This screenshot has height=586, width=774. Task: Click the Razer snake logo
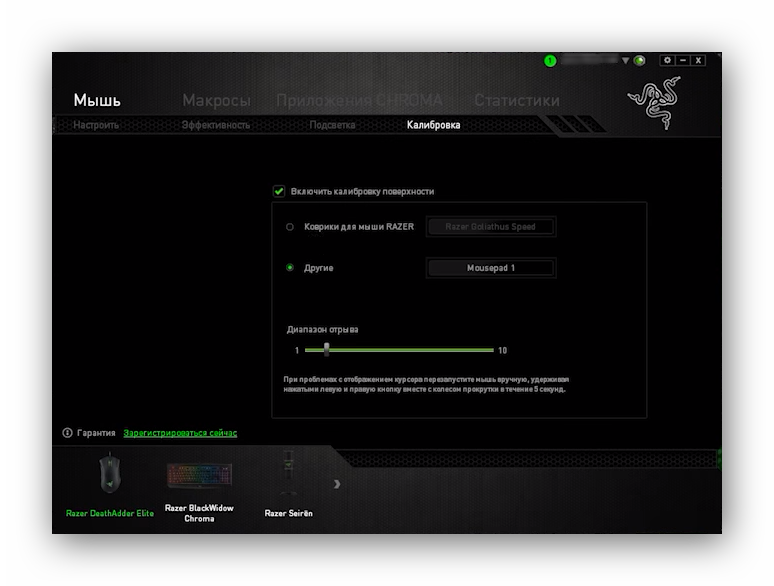[653, 102]
